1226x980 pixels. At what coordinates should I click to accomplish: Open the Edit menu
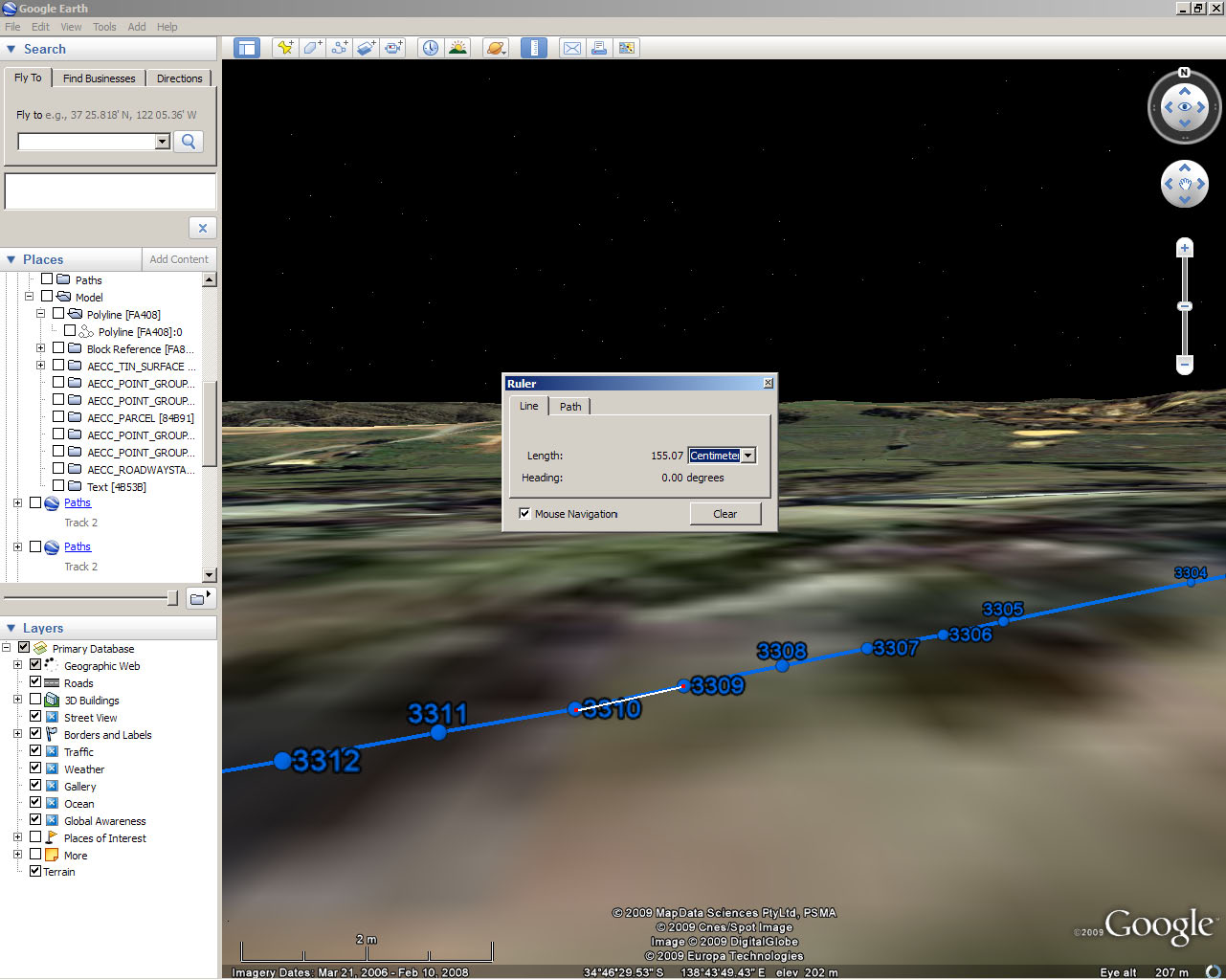pyautogui.click(x=40, y=27)
